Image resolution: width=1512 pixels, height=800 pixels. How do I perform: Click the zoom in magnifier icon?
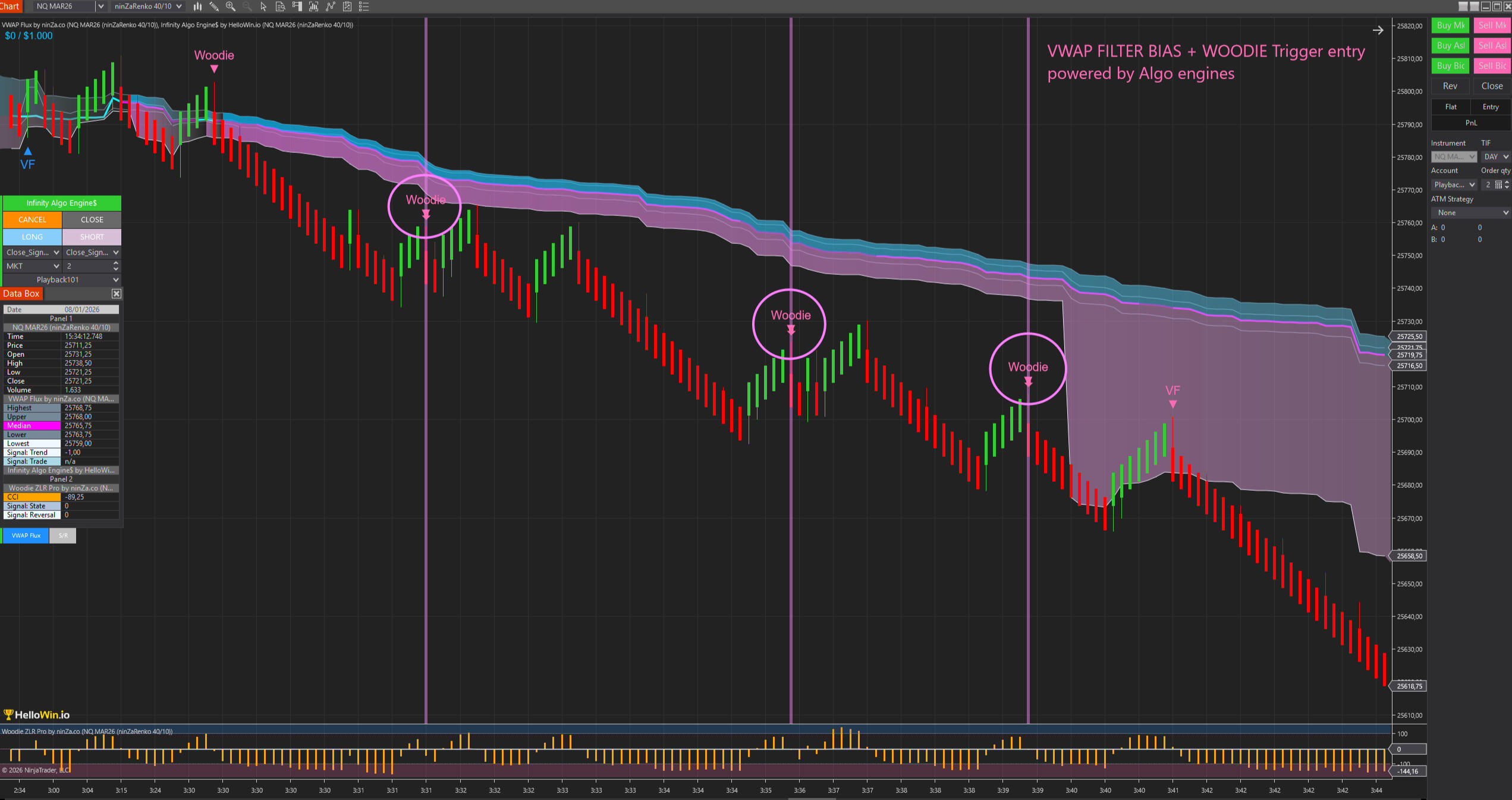coord(231,7)
